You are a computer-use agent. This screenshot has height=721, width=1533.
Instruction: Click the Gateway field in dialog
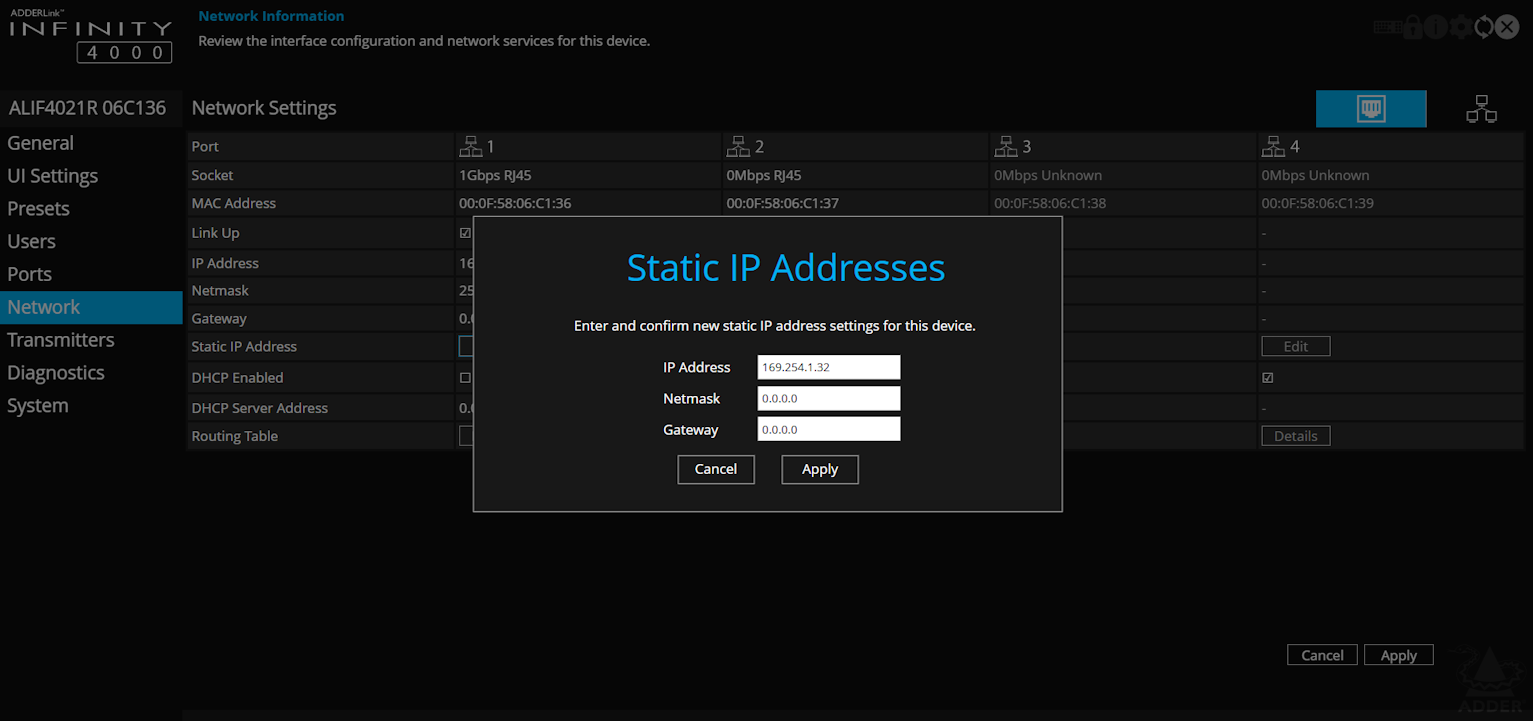[x=829, y=429]
